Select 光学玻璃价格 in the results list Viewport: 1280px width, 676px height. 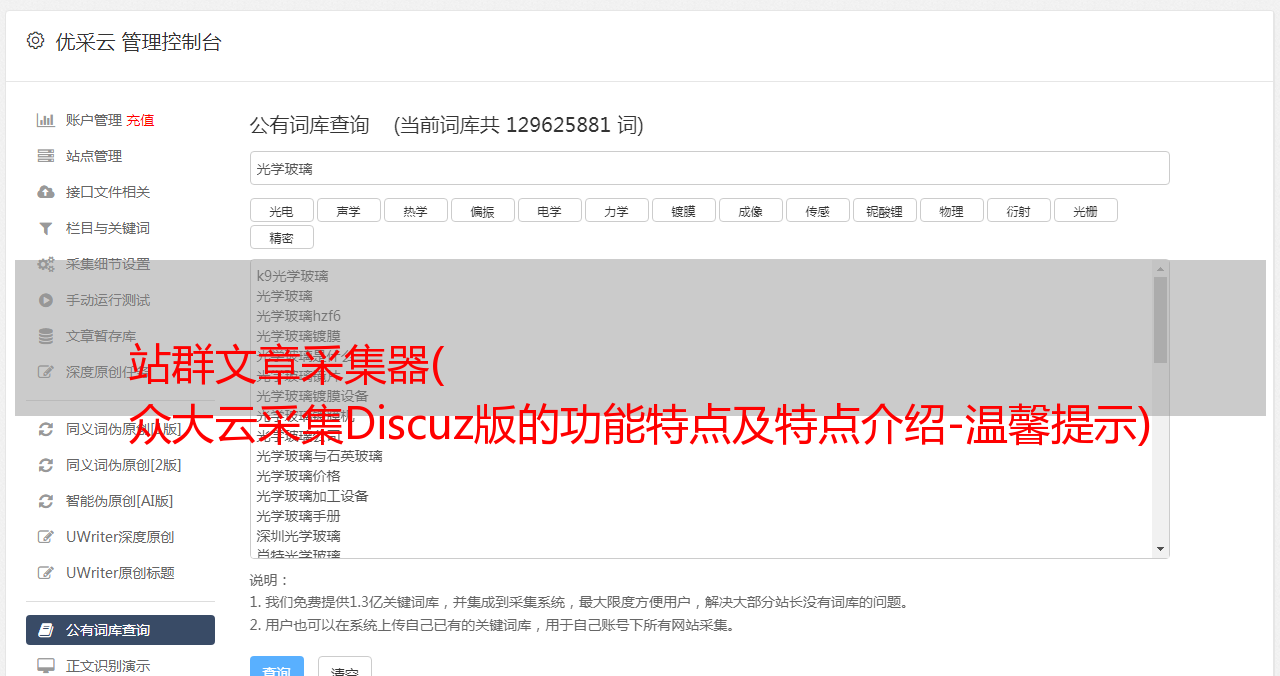pos(298,476)
